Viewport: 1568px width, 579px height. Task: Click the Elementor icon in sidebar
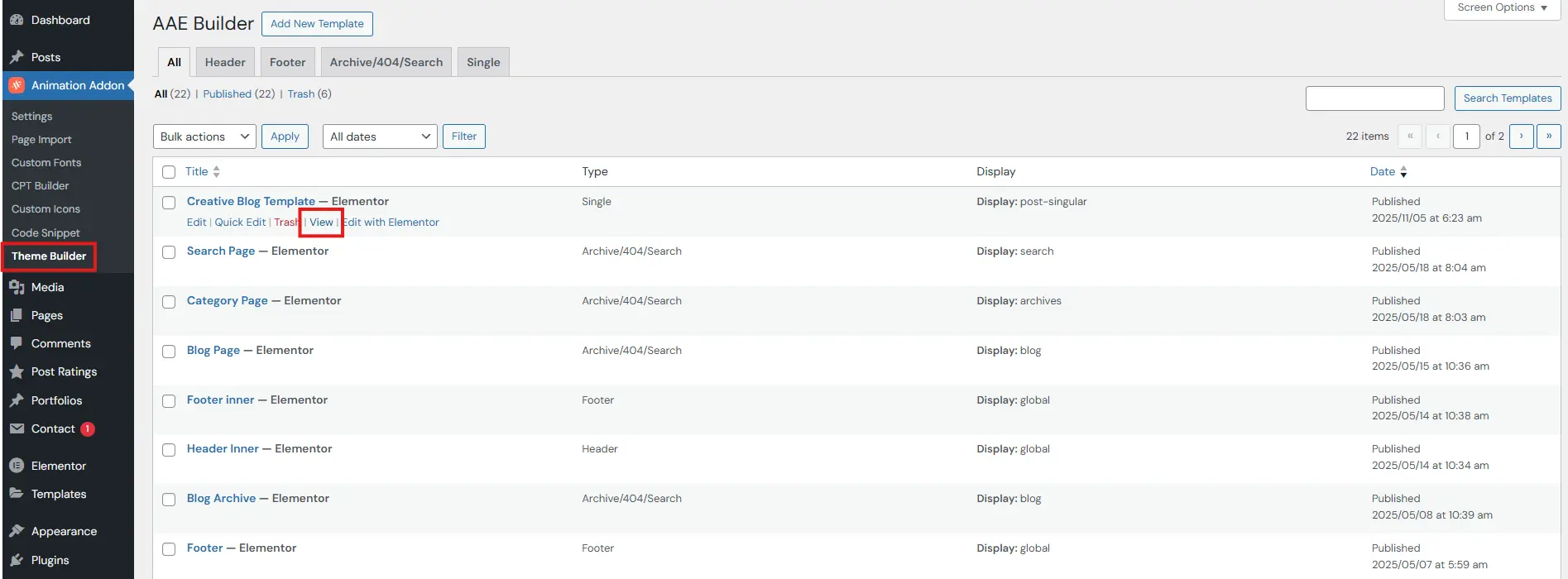point(17,466)
